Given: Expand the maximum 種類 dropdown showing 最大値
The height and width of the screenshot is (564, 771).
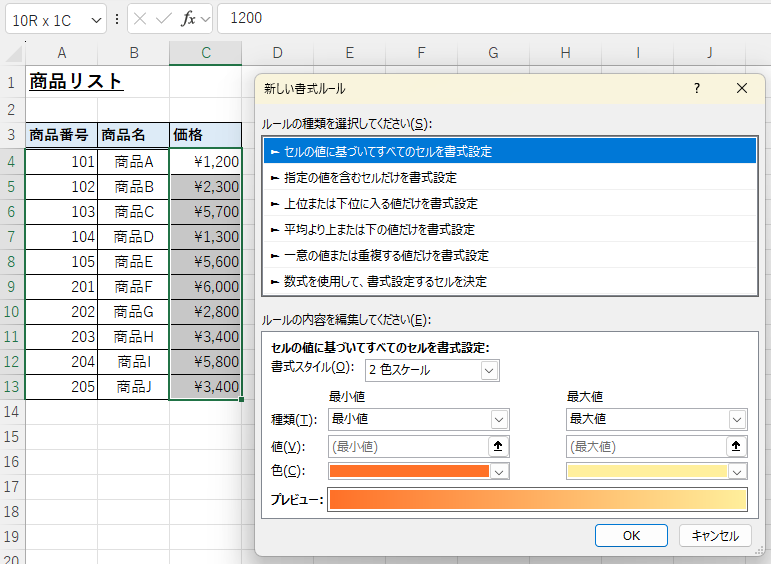Looking at the screenshot, I should coord(736,420).
